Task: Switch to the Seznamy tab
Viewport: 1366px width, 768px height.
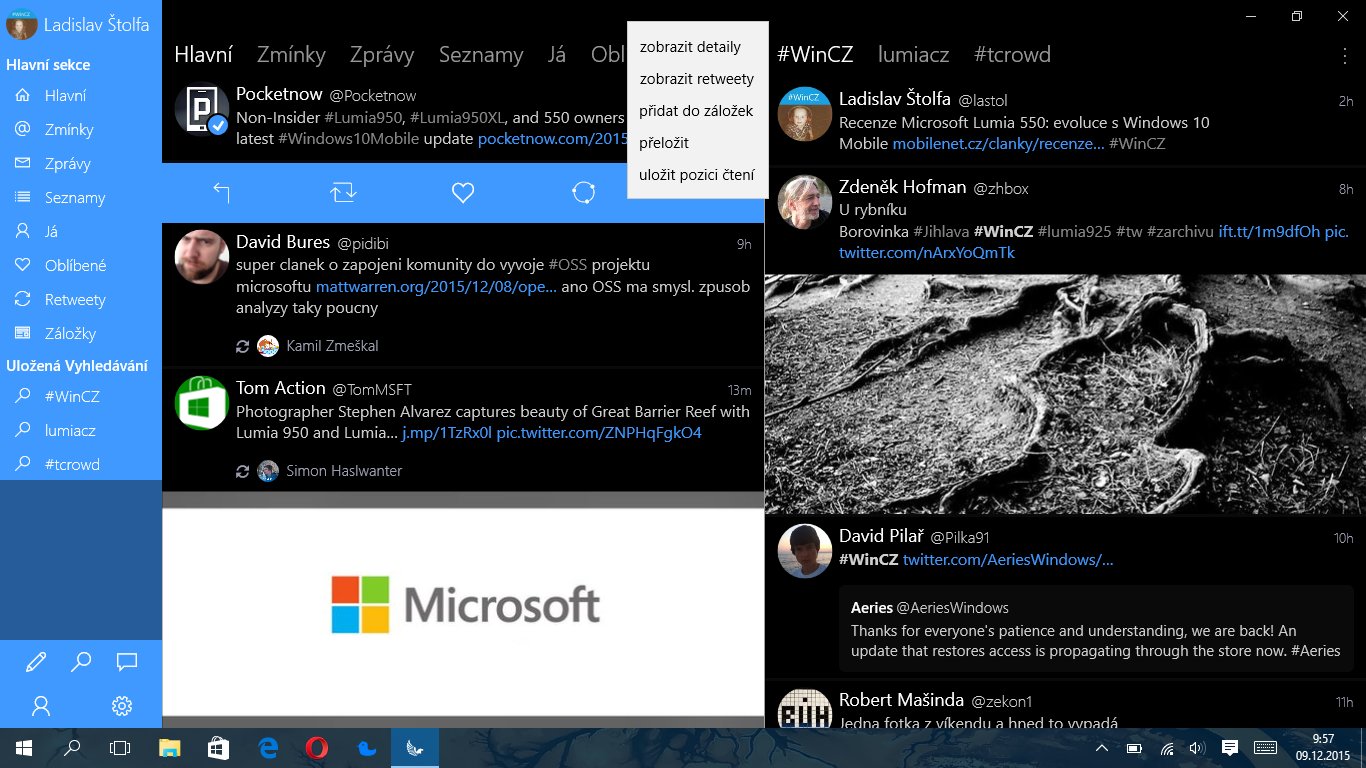Action: 481,55
